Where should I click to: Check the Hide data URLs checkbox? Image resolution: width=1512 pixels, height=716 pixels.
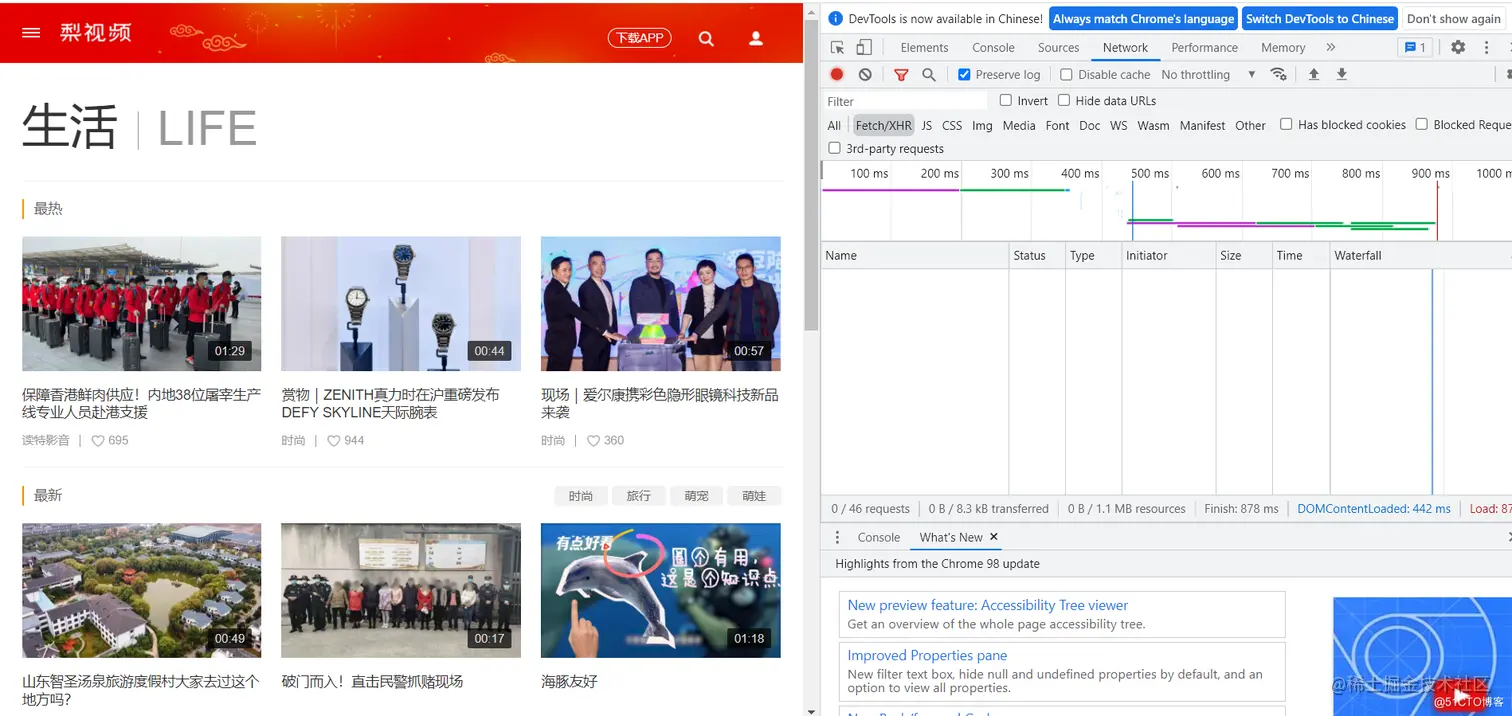[x=1064, y=100]
